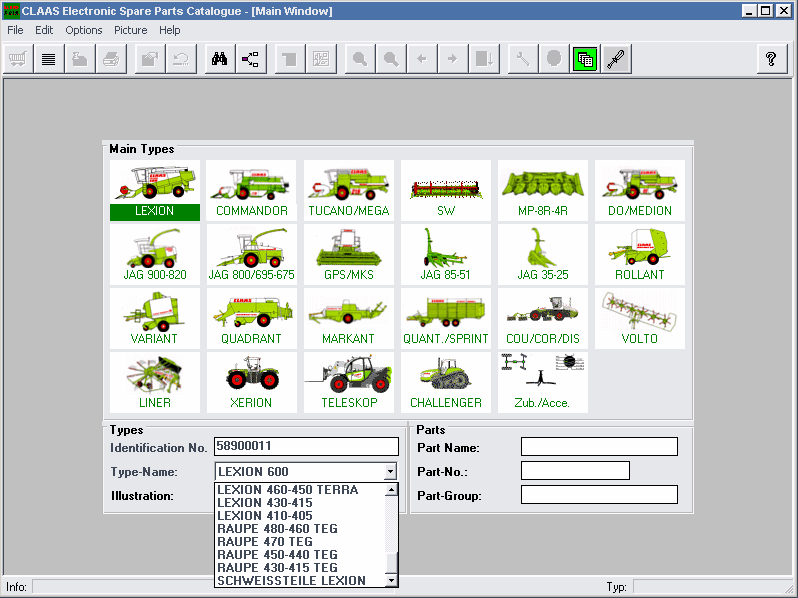Select the VARIANT baler type
Screen dimensions: 798x598
click(x=155, y=319)
